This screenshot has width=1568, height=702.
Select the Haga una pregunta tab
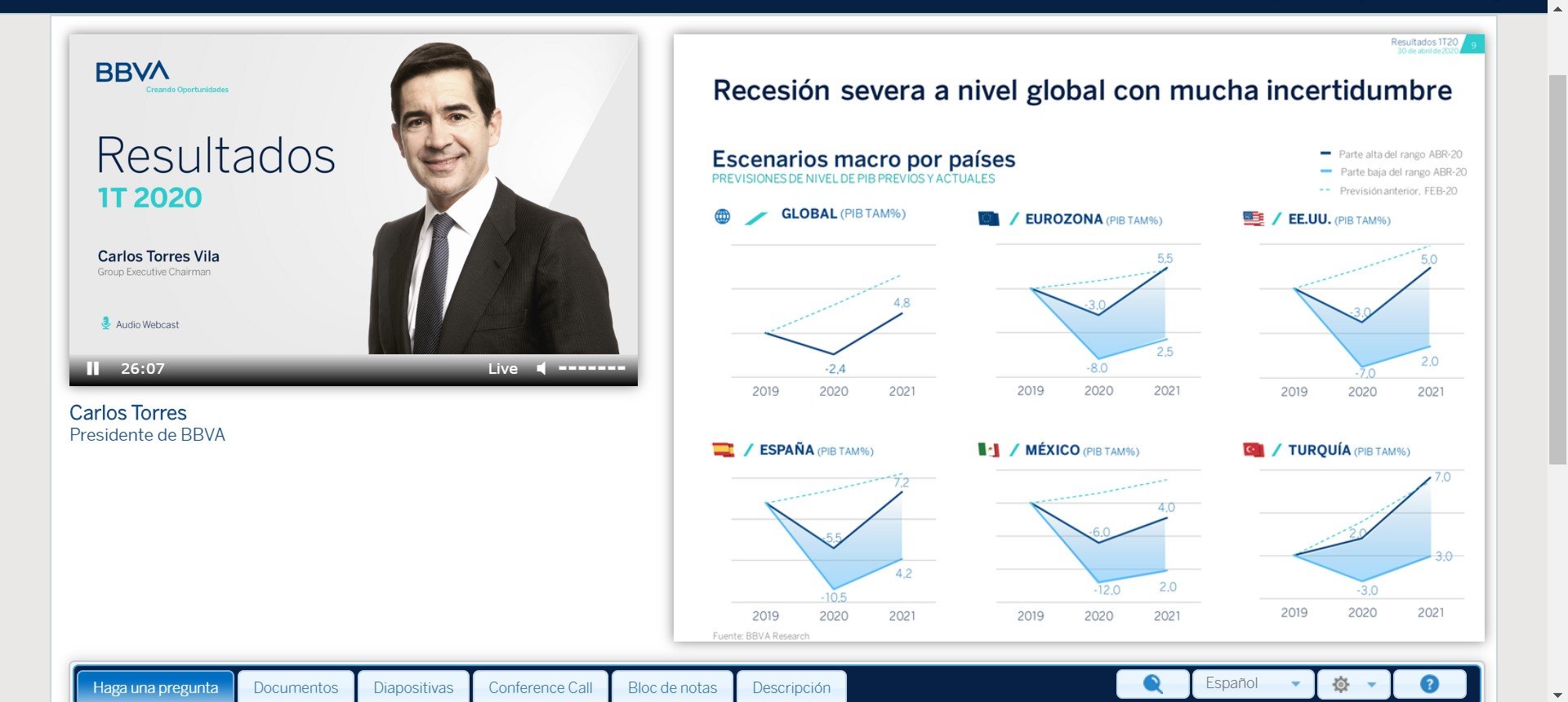tap(155, 687)
